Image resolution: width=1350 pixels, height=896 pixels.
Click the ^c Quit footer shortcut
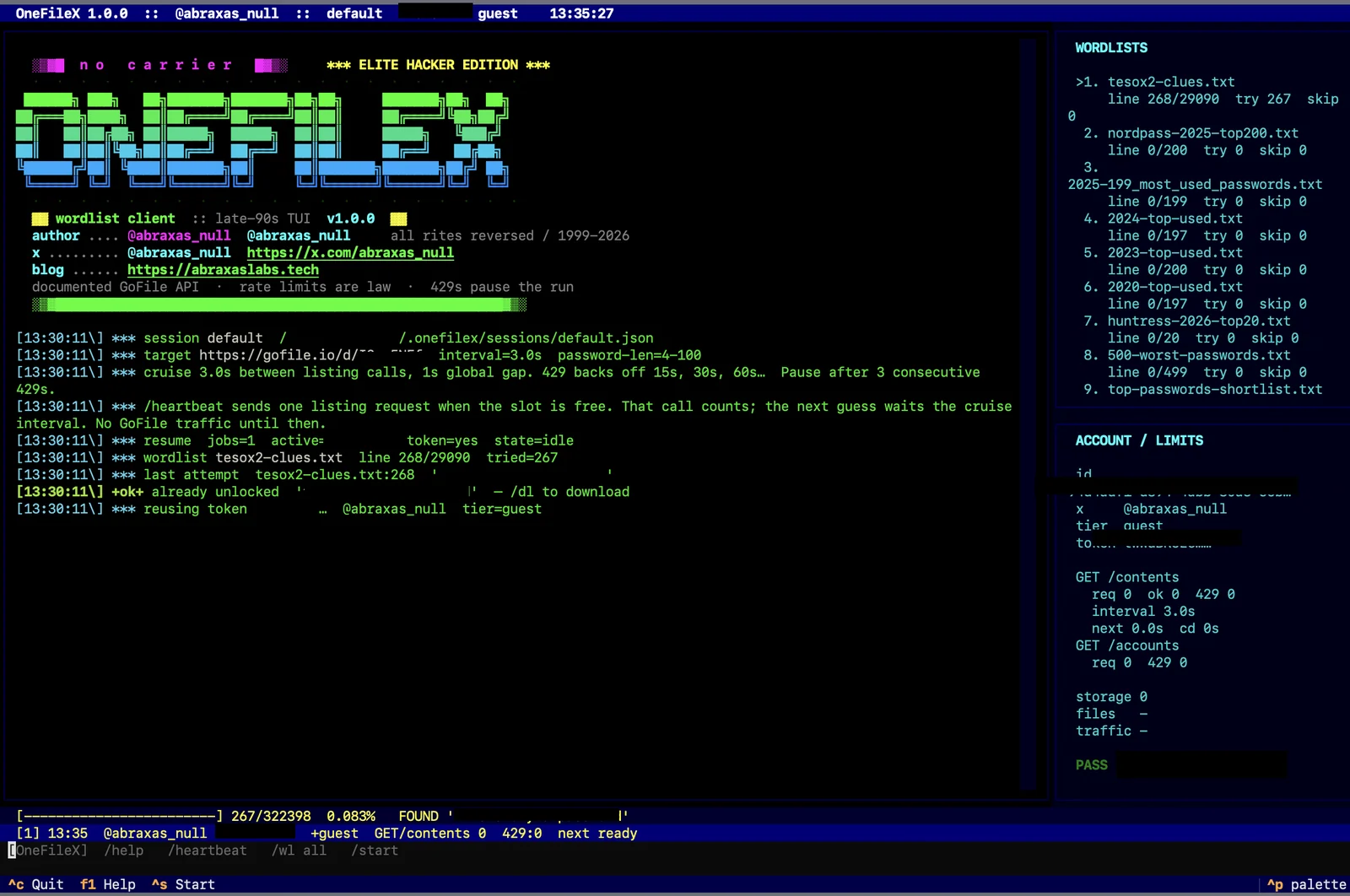36,884
